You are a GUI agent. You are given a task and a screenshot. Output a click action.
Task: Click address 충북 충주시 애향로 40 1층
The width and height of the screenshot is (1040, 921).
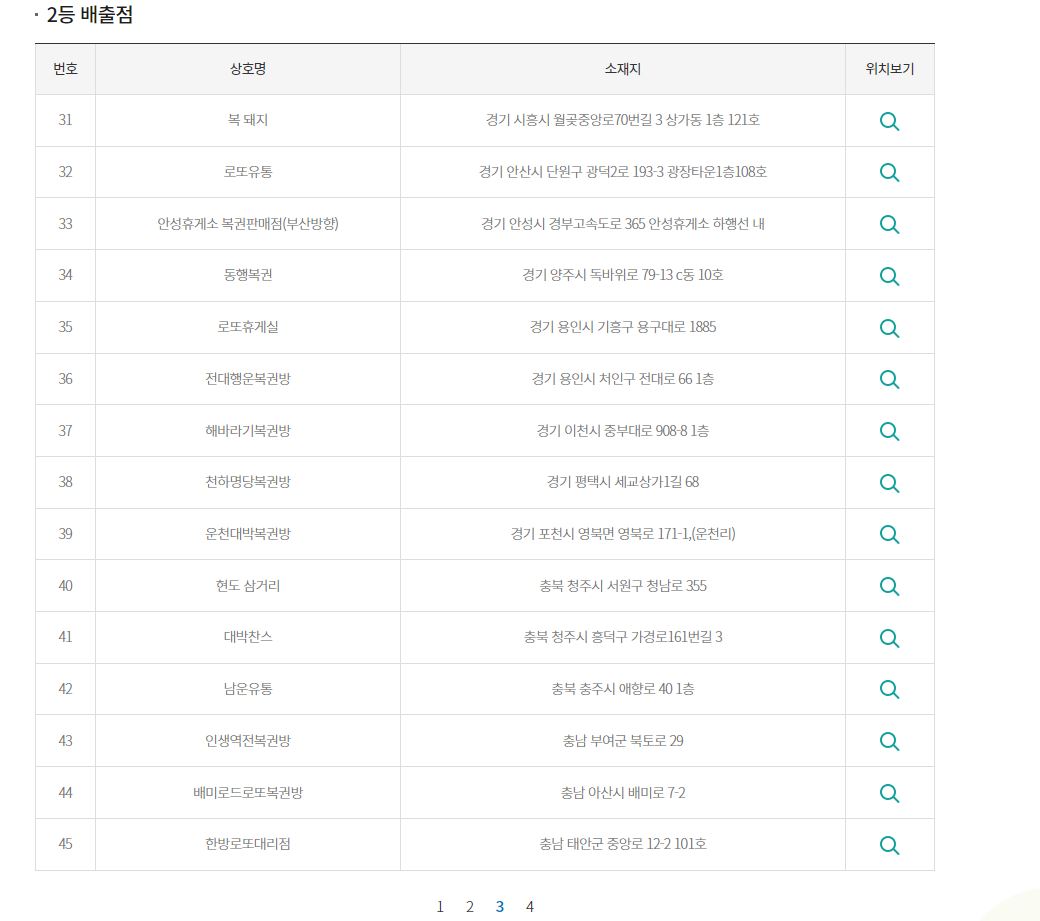(x=623, y=689)
